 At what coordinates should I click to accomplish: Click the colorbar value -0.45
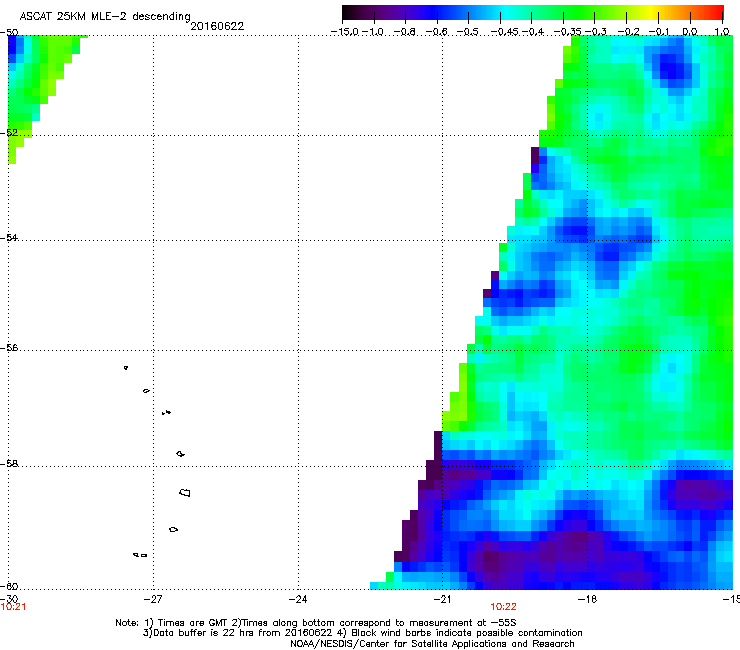click(x=505, y=32)
